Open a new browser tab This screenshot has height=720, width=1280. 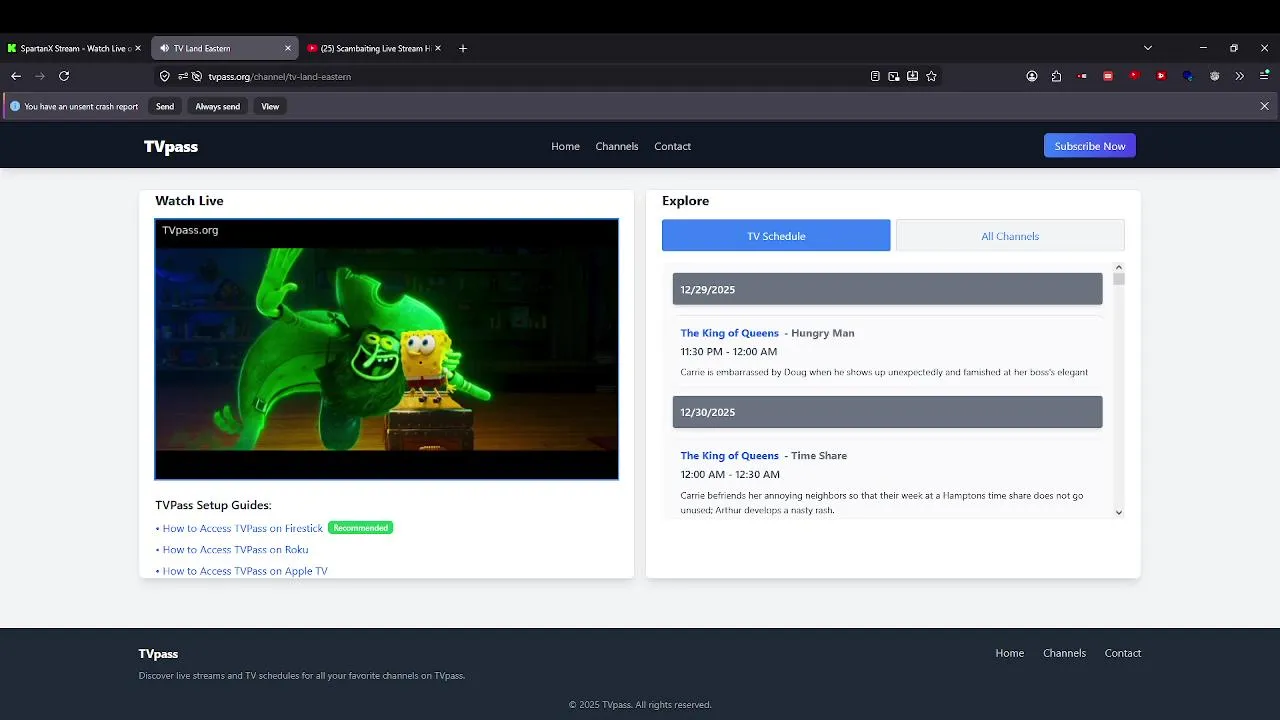pos(463,48)
